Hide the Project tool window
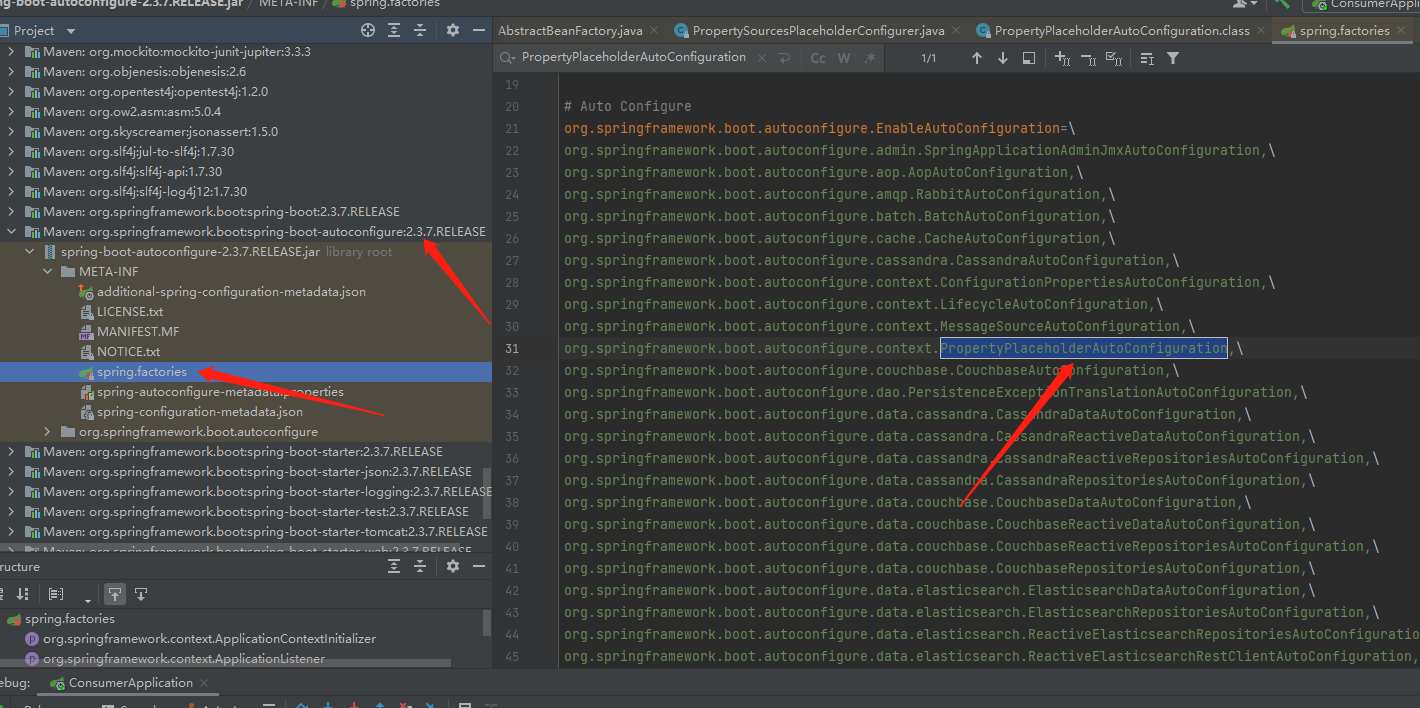Image resolution: width=1420 pixels, height=708 pixels. [478, 31]
